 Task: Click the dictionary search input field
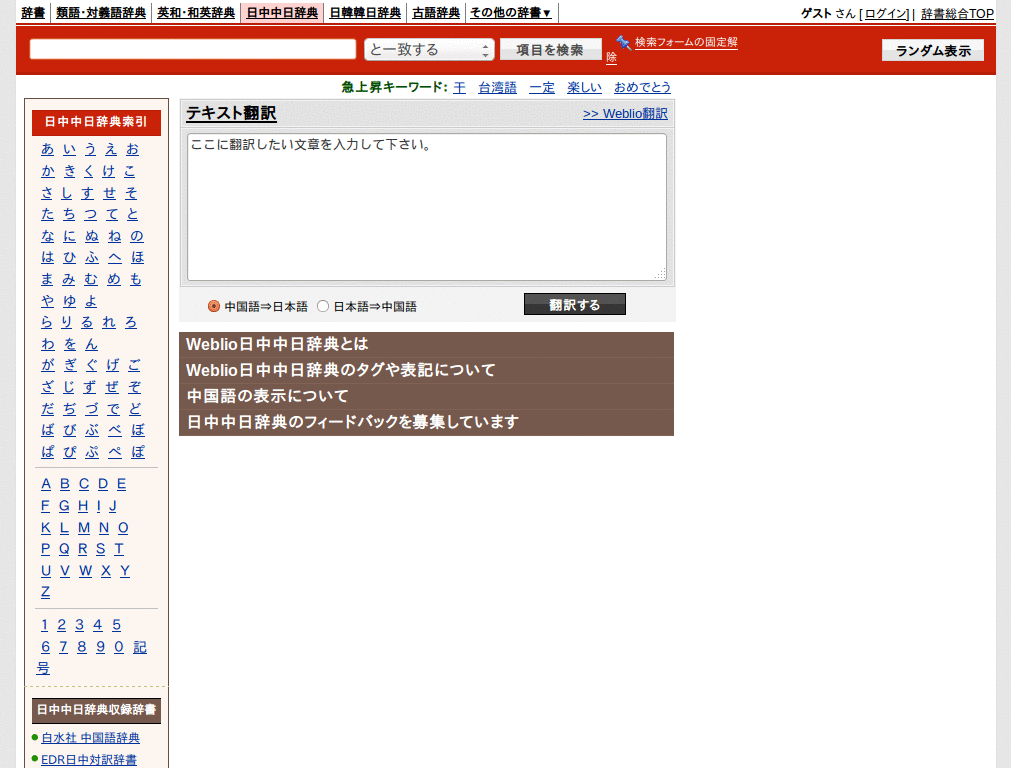coord(193,50)
